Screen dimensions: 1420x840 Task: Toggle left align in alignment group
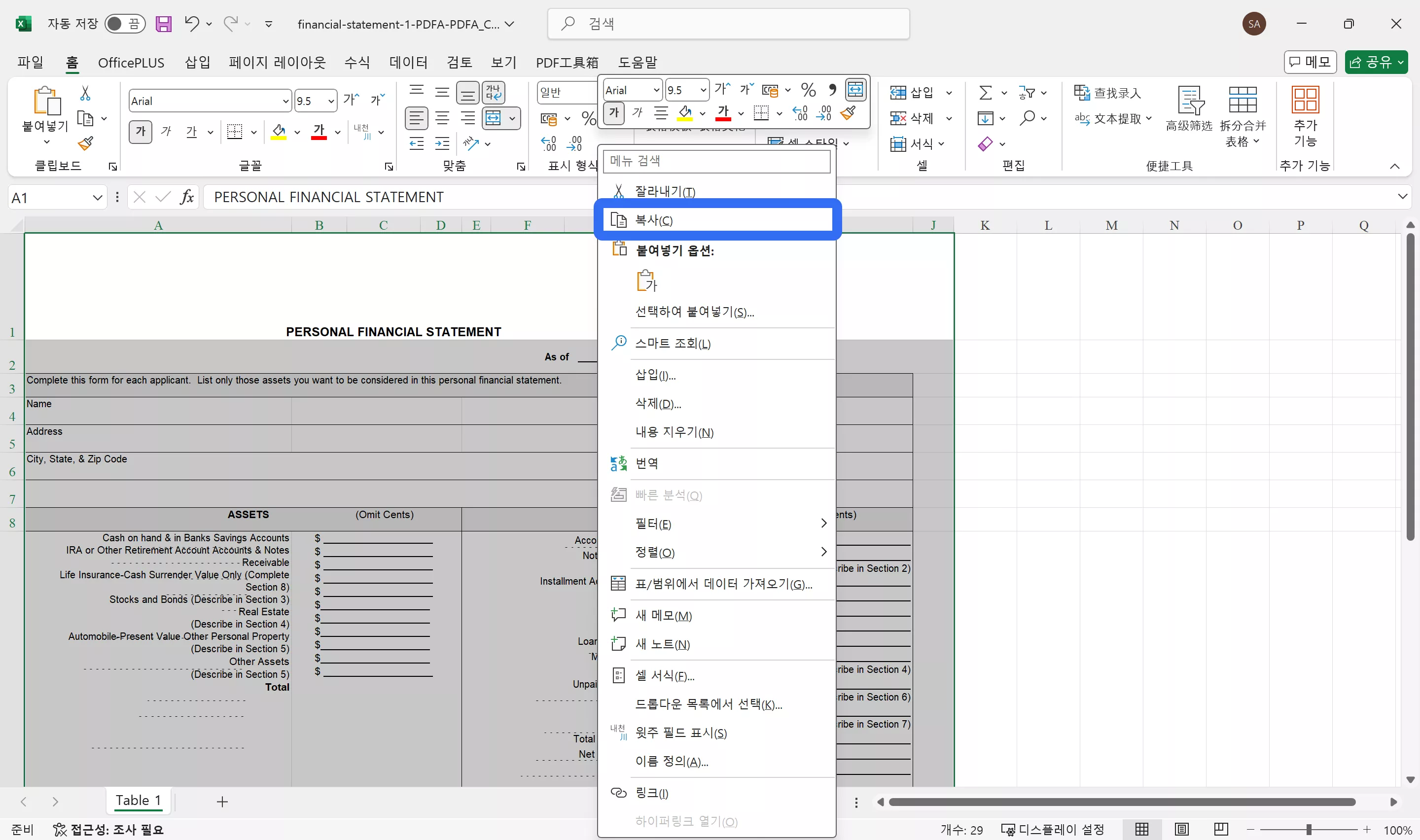tap(417, 118)
